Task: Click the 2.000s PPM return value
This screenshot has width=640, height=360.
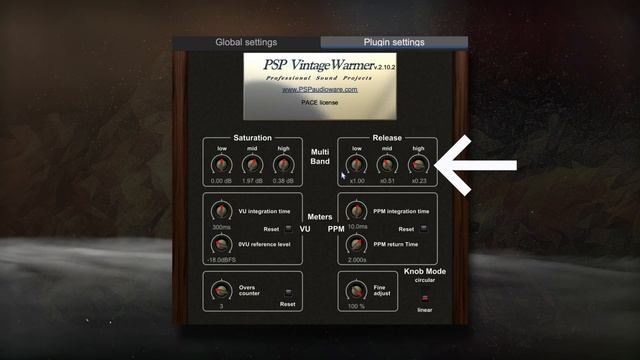Action: [x=357, y=260]
